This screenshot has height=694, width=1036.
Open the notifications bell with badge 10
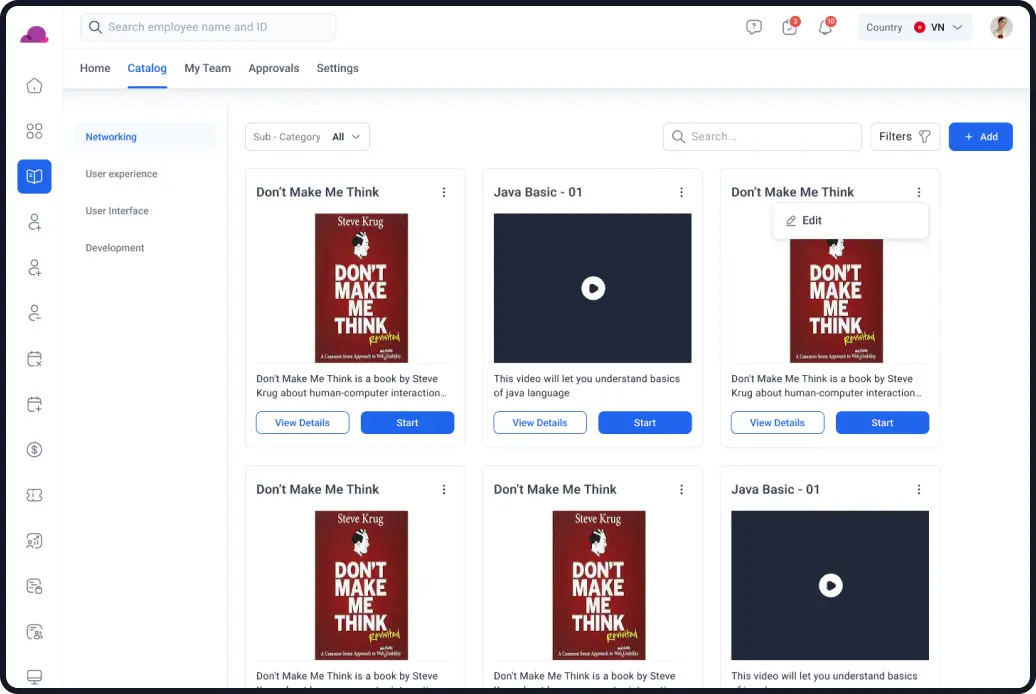coord(826,27)
